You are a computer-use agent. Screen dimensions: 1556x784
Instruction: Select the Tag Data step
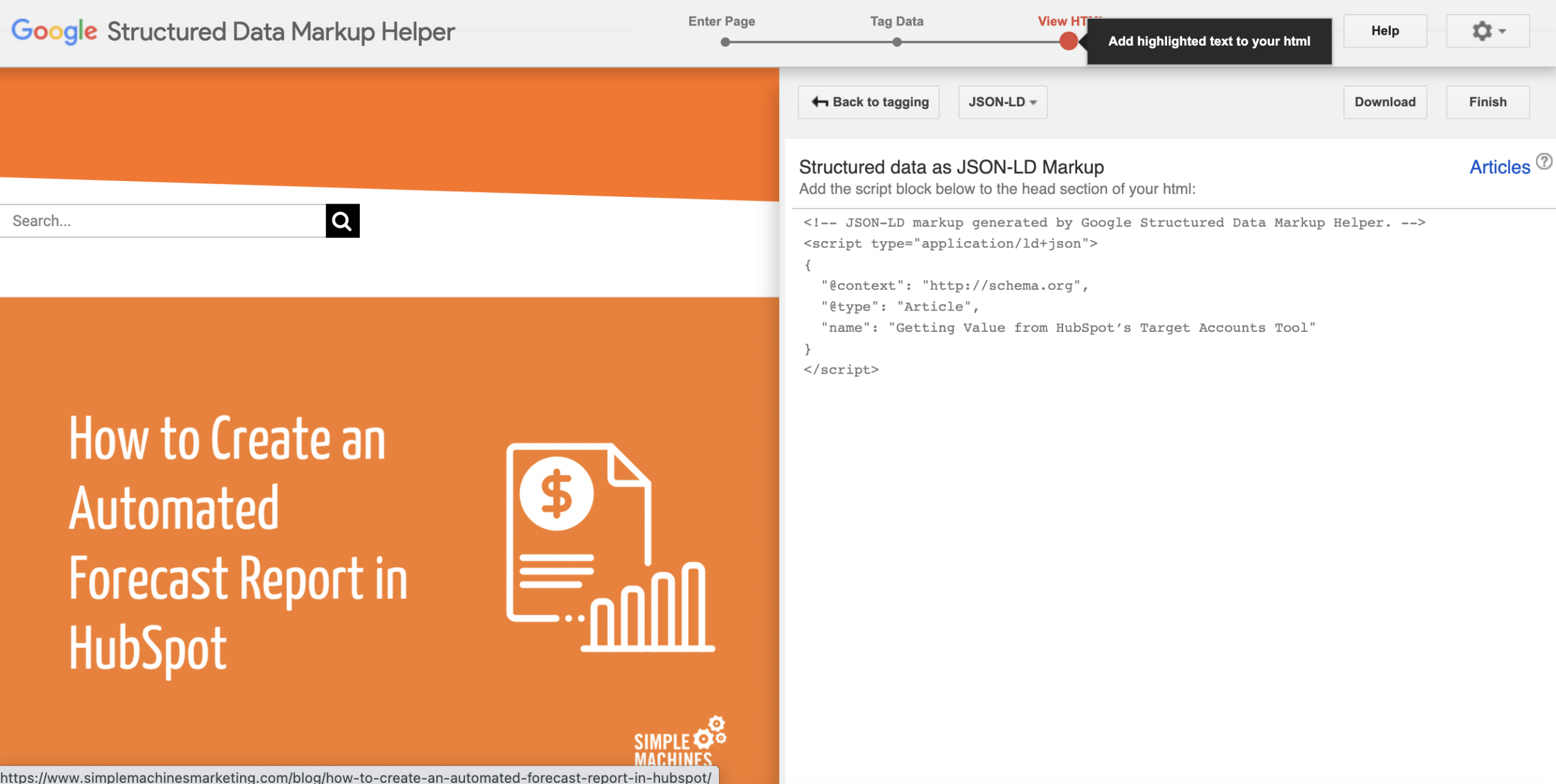[897, 21]
